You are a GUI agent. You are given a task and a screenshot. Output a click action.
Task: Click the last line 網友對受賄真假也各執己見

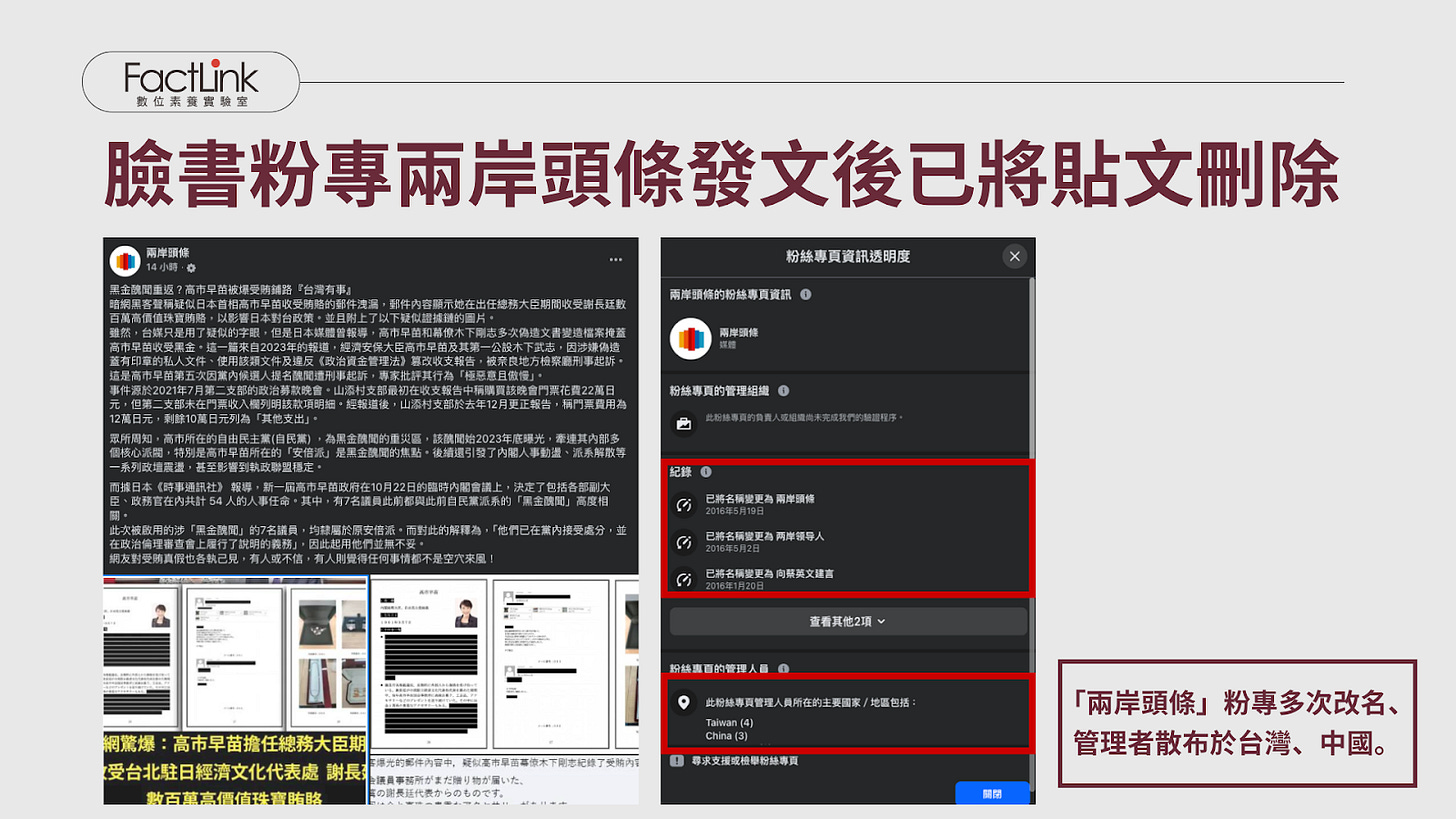tap(302, 558)
